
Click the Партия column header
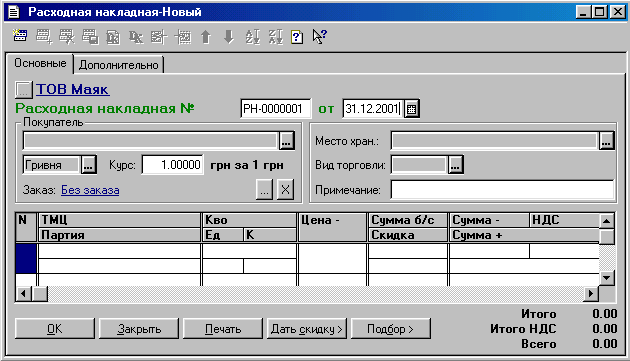119,235
